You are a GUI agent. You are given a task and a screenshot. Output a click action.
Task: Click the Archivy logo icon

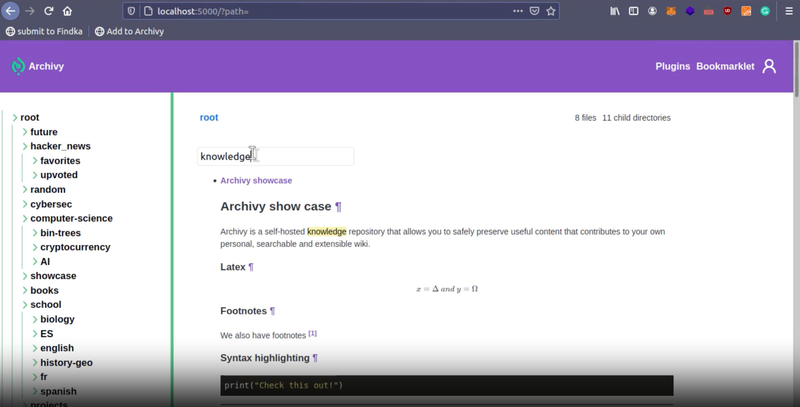click(18, 66)
